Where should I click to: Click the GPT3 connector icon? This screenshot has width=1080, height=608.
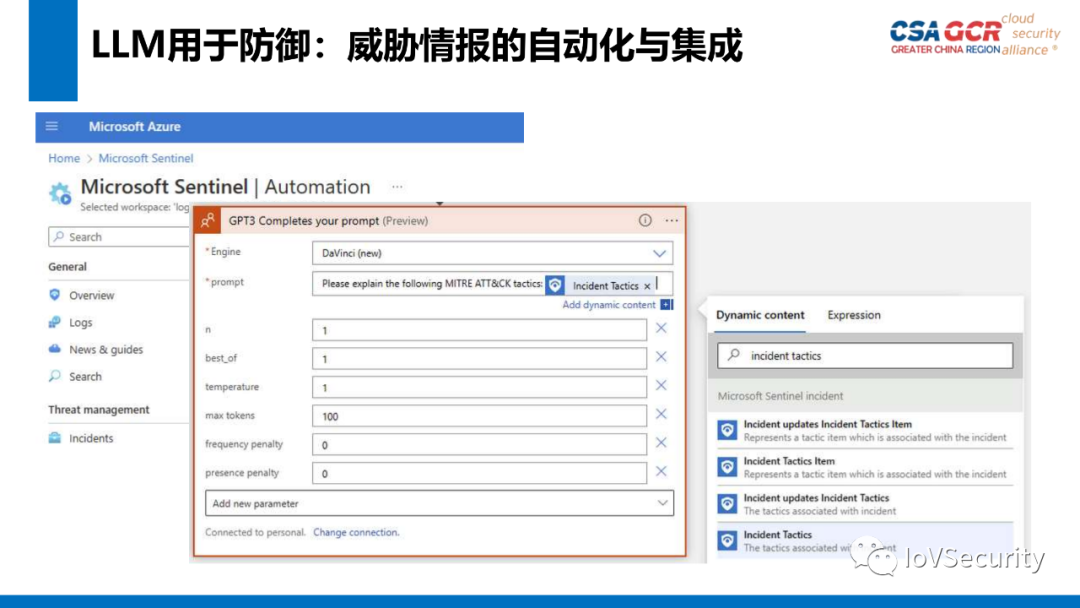pyautogui.click(x=207, y=220)
